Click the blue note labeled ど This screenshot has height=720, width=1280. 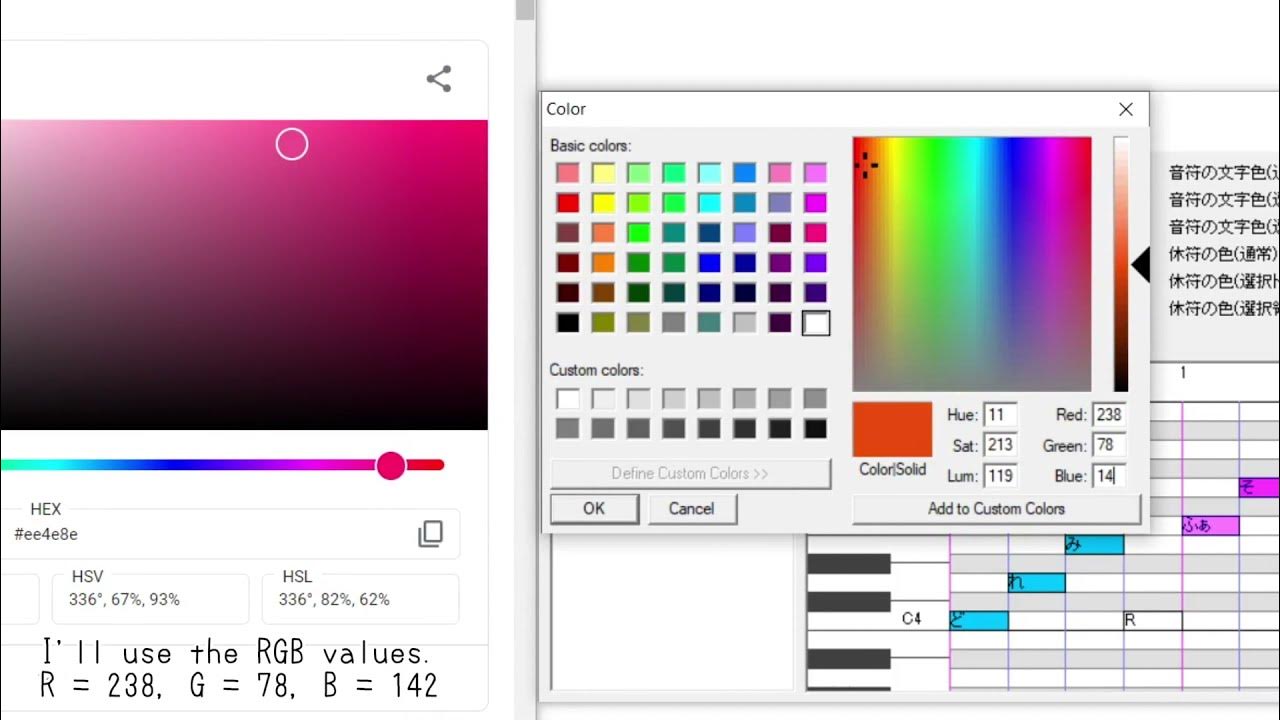[979, 620]
